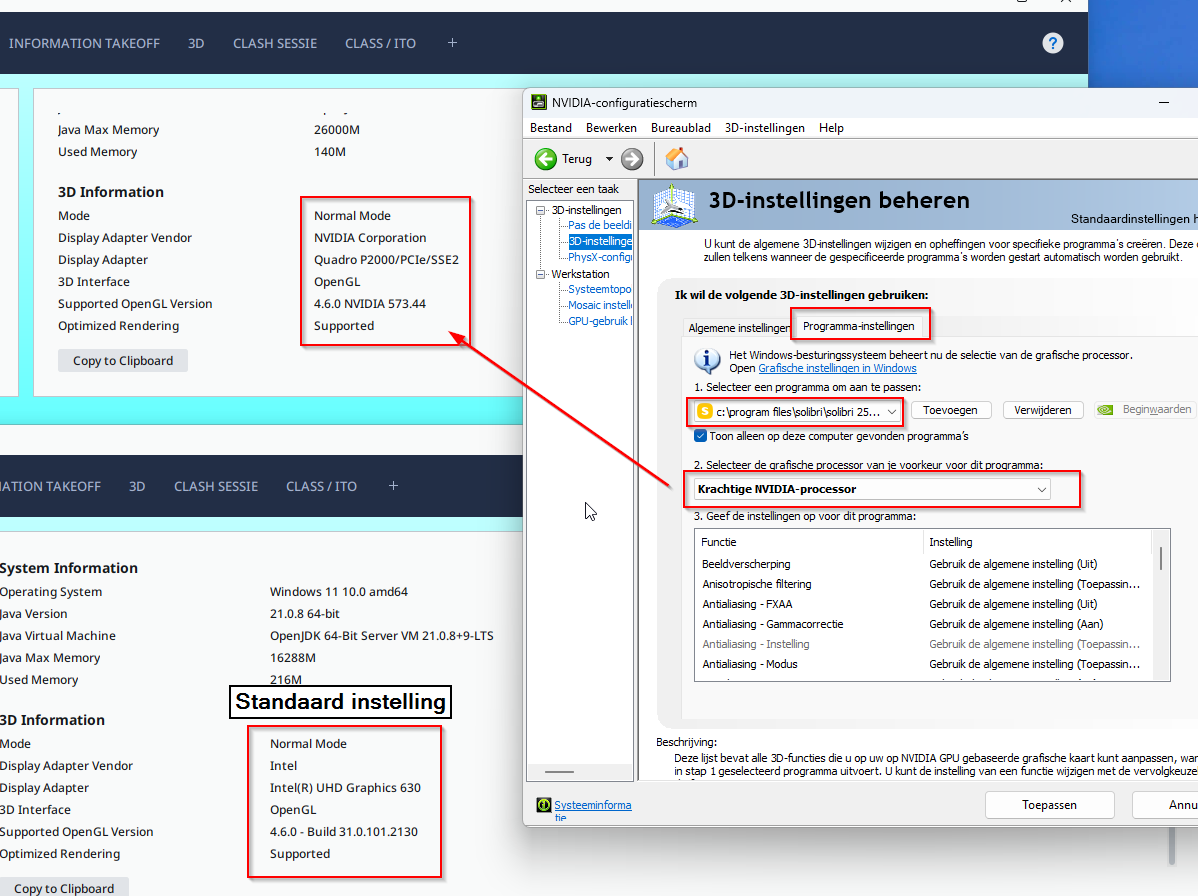Image resolution: width=1198 pixels, height=896 pixels.
Task: Open the 3D-instellingen menu
Action: tap(765, 128)
